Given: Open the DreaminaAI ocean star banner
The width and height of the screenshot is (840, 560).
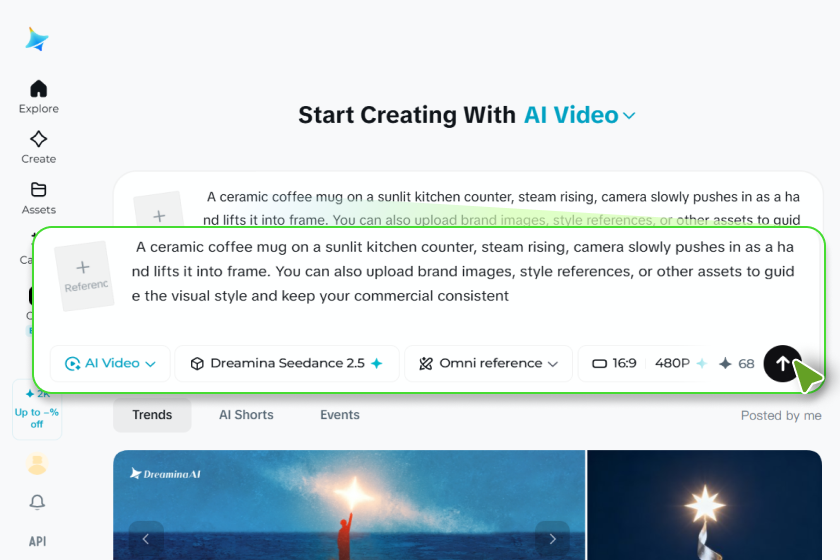Looking at the screenshot, I should coord(349,505).
